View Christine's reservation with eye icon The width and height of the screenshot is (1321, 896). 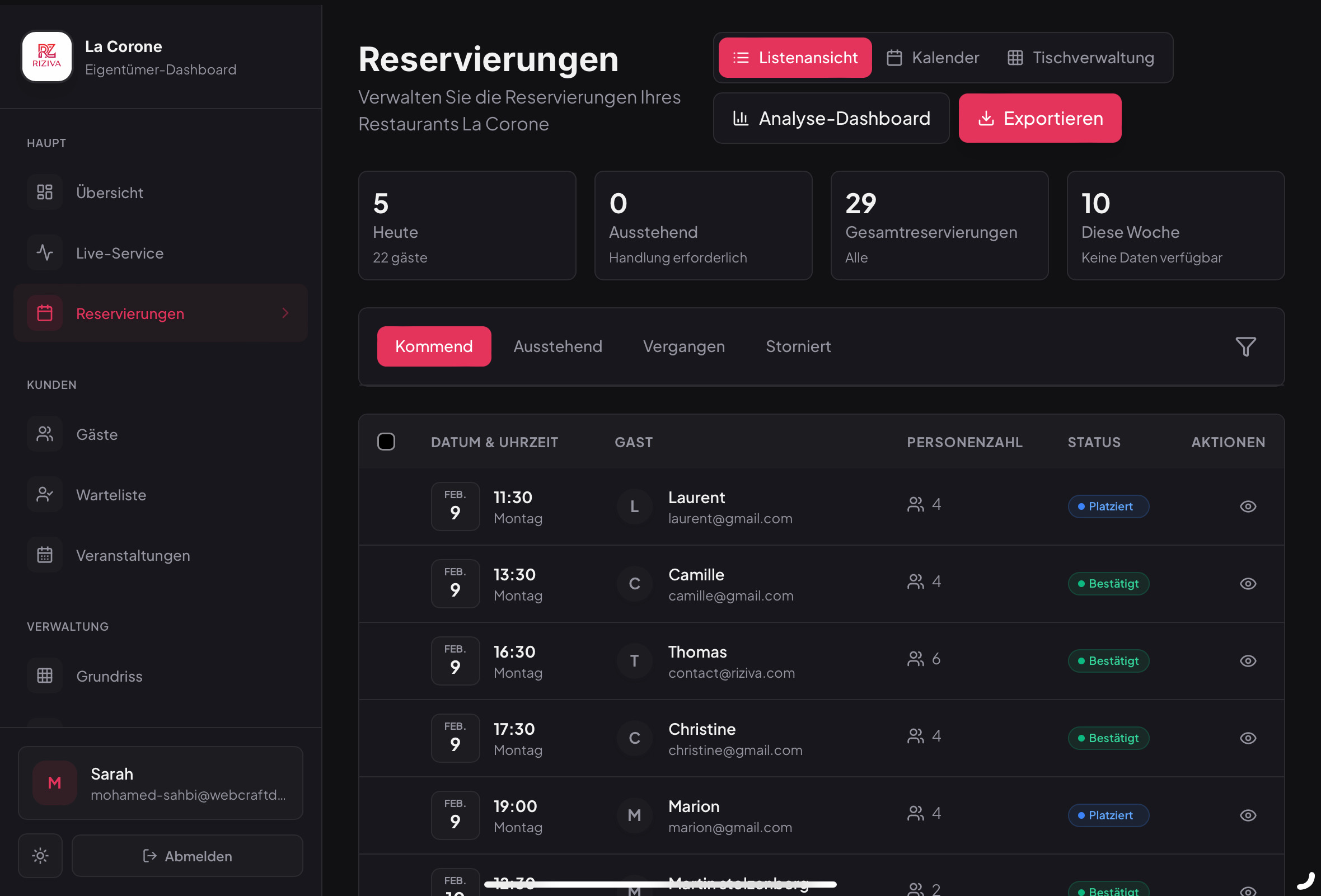1248,738
